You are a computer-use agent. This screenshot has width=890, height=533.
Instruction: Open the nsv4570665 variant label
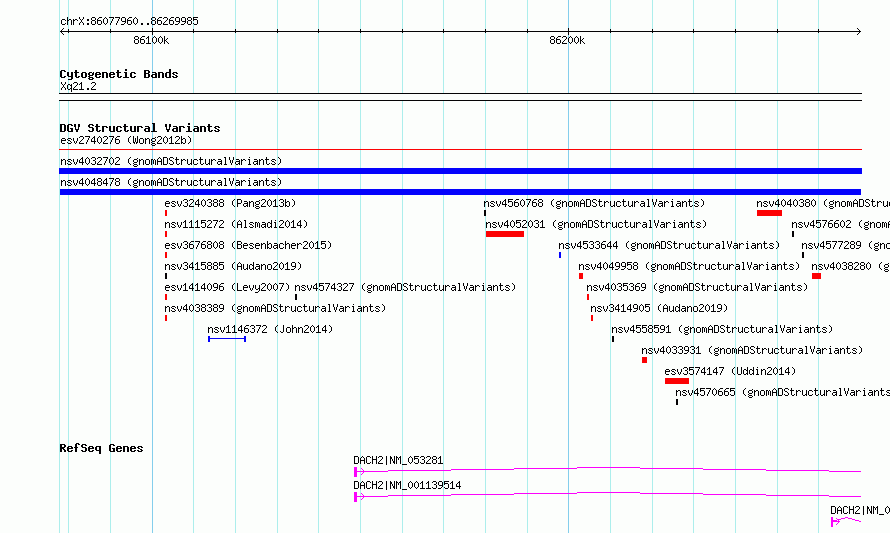tap(782, 392)
